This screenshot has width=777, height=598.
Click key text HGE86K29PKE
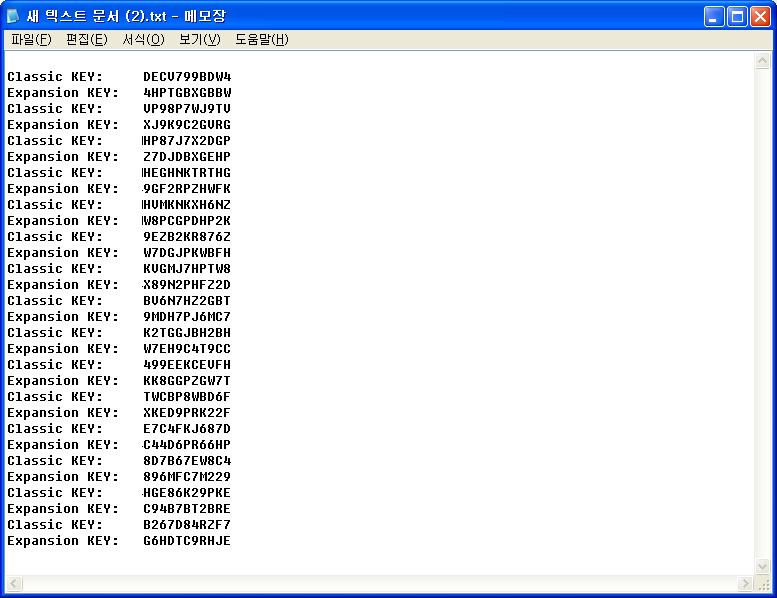(x=187, y=492)
